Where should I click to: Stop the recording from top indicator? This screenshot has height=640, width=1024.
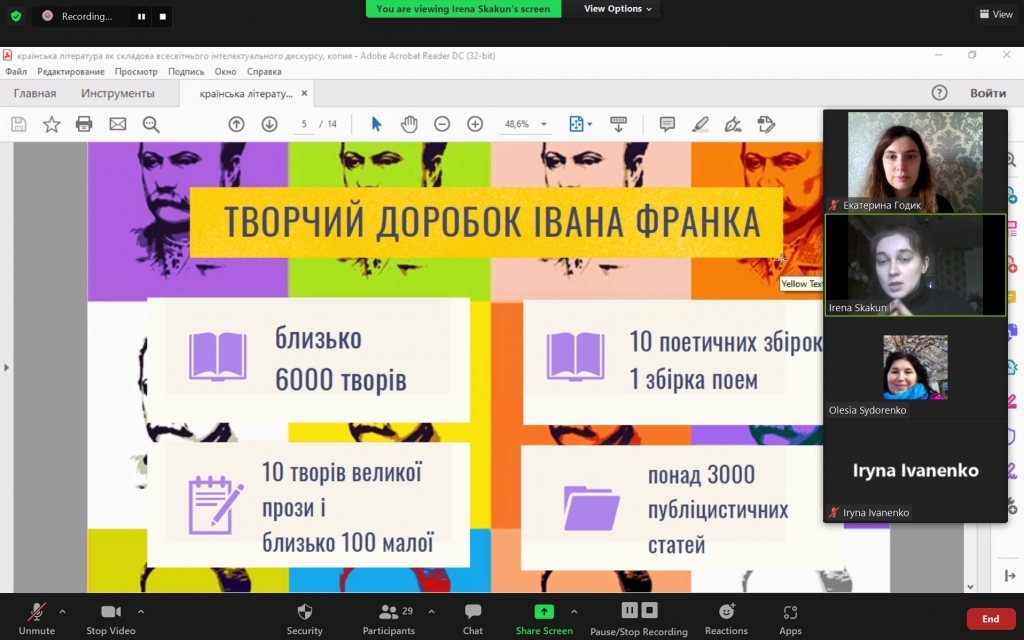click(x=163, y=16)
